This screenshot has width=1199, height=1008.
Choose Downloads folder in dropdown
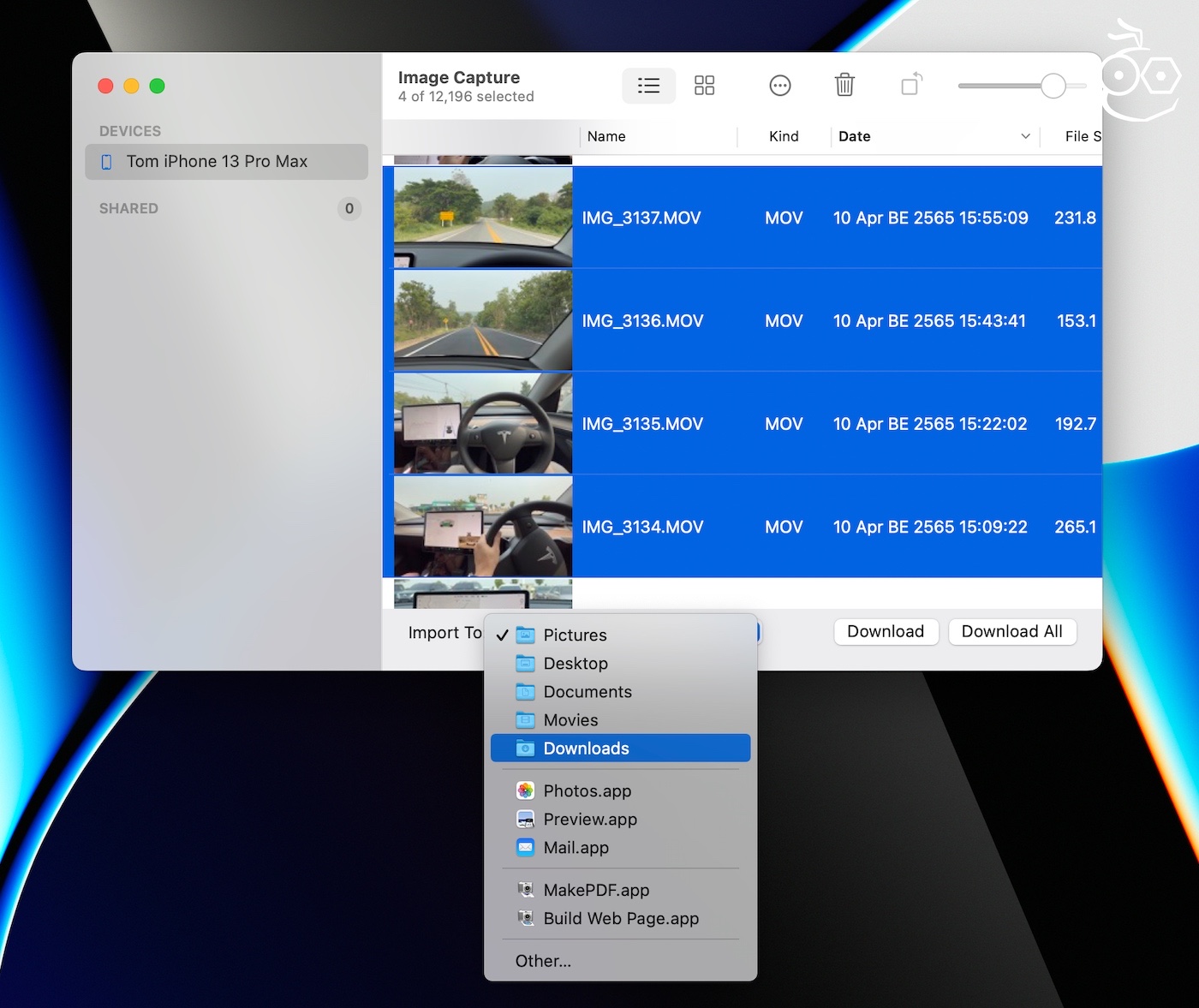click(x=586, y=748)
